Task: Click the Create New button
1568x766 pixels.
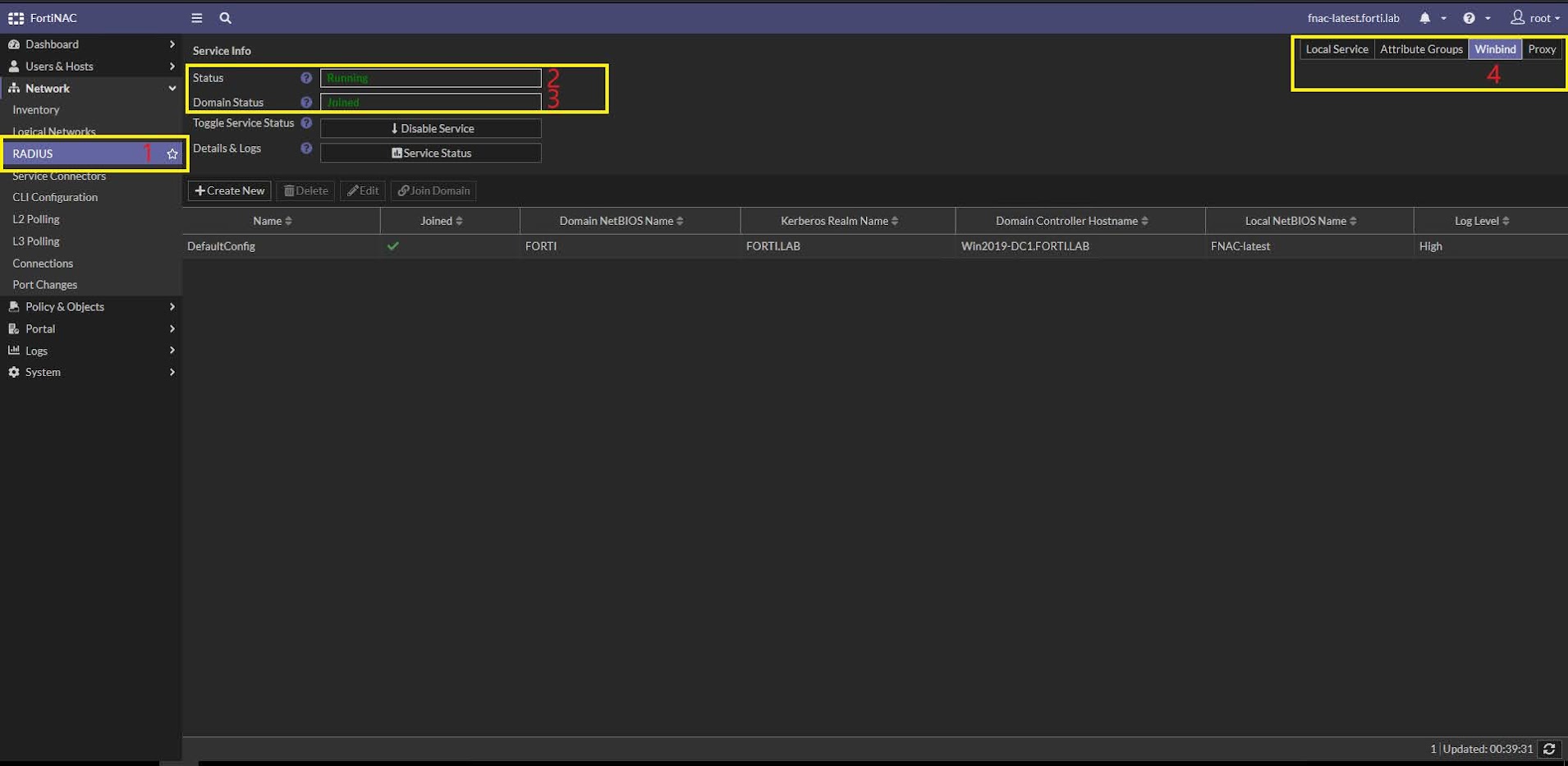Action: (x=230, y=190)
